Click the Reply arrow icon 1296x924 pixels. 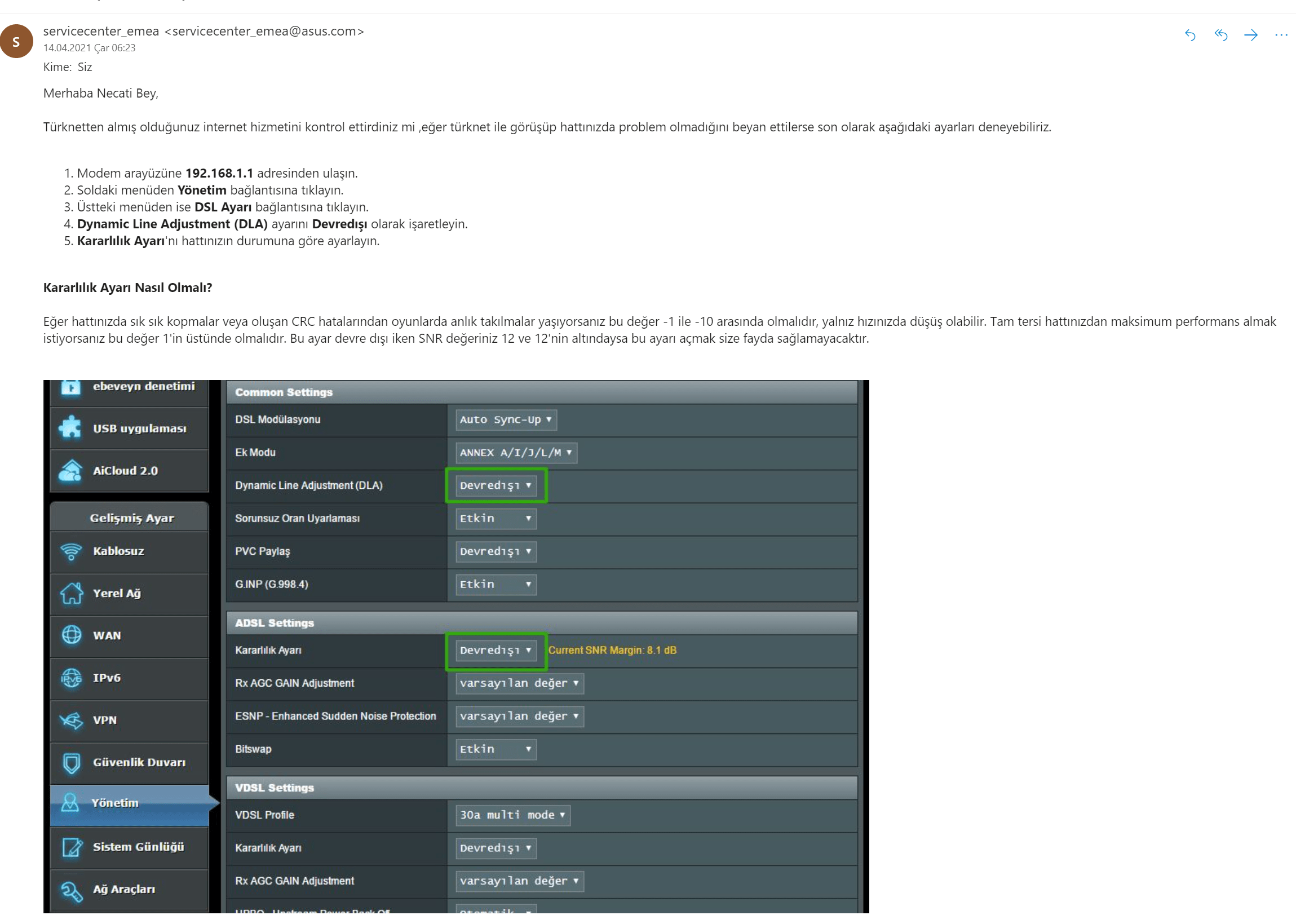[1189, 36]
